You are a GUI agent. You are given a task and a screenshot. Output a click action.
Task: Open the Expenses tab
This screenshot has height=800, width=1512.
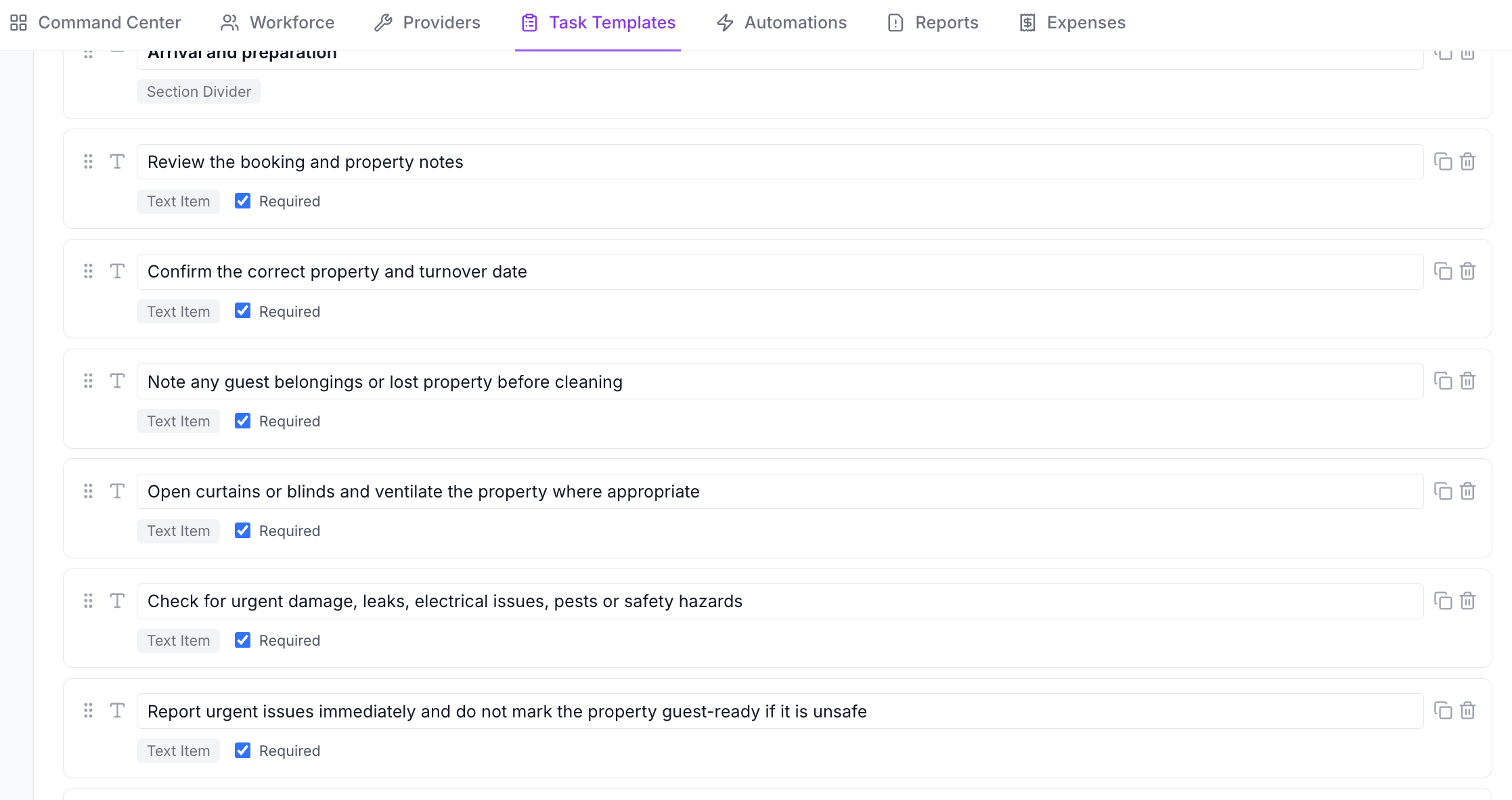coord(1072,23)
